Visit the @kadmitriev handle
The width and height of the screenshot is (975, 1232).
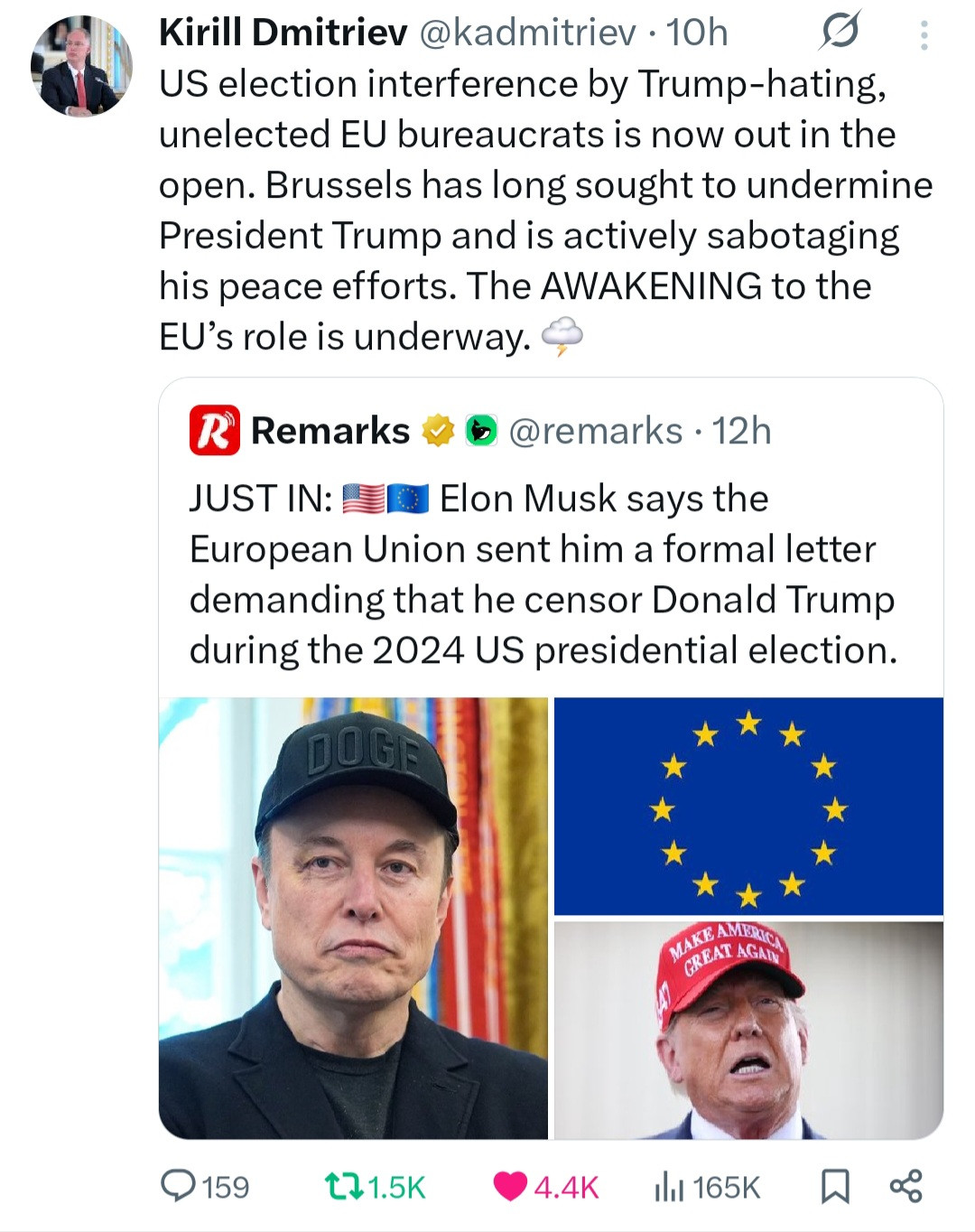pos(527,33)
